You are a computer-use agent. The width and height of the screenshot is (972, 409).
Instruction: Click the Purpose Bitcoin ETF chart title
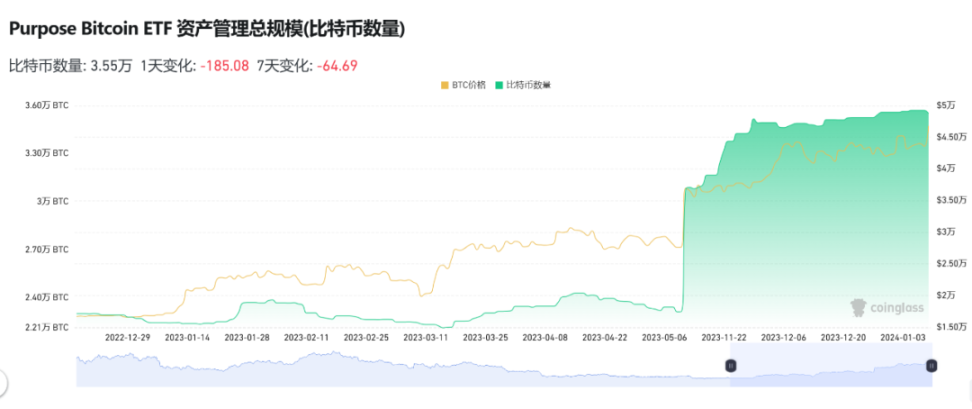(207, 30)
